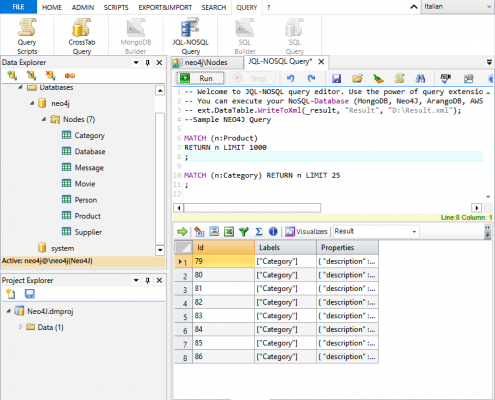Switch to the HOME ribbon tab

(52, 7)
